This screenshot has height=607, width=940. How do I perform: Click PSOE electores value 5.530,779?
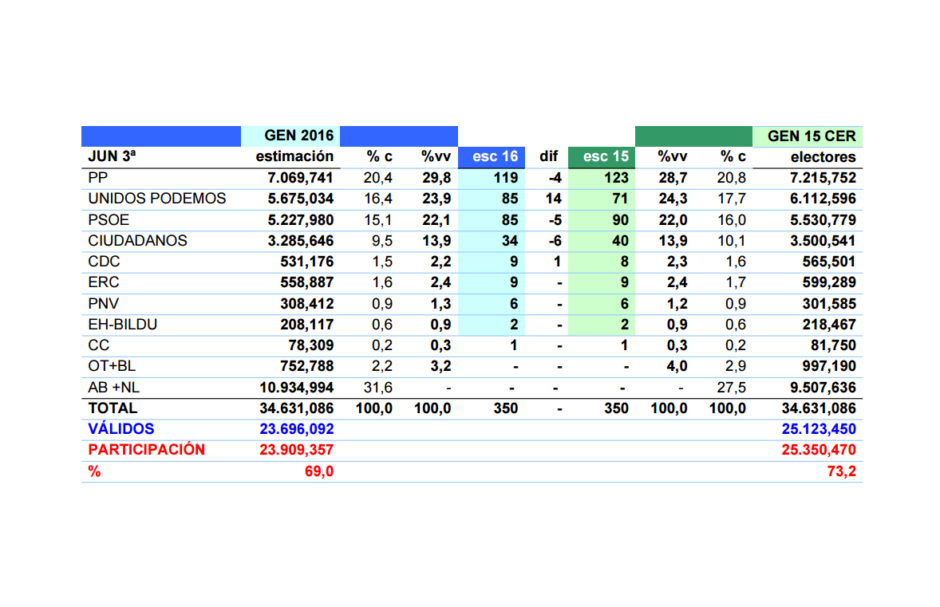click(x=823, y=220)
